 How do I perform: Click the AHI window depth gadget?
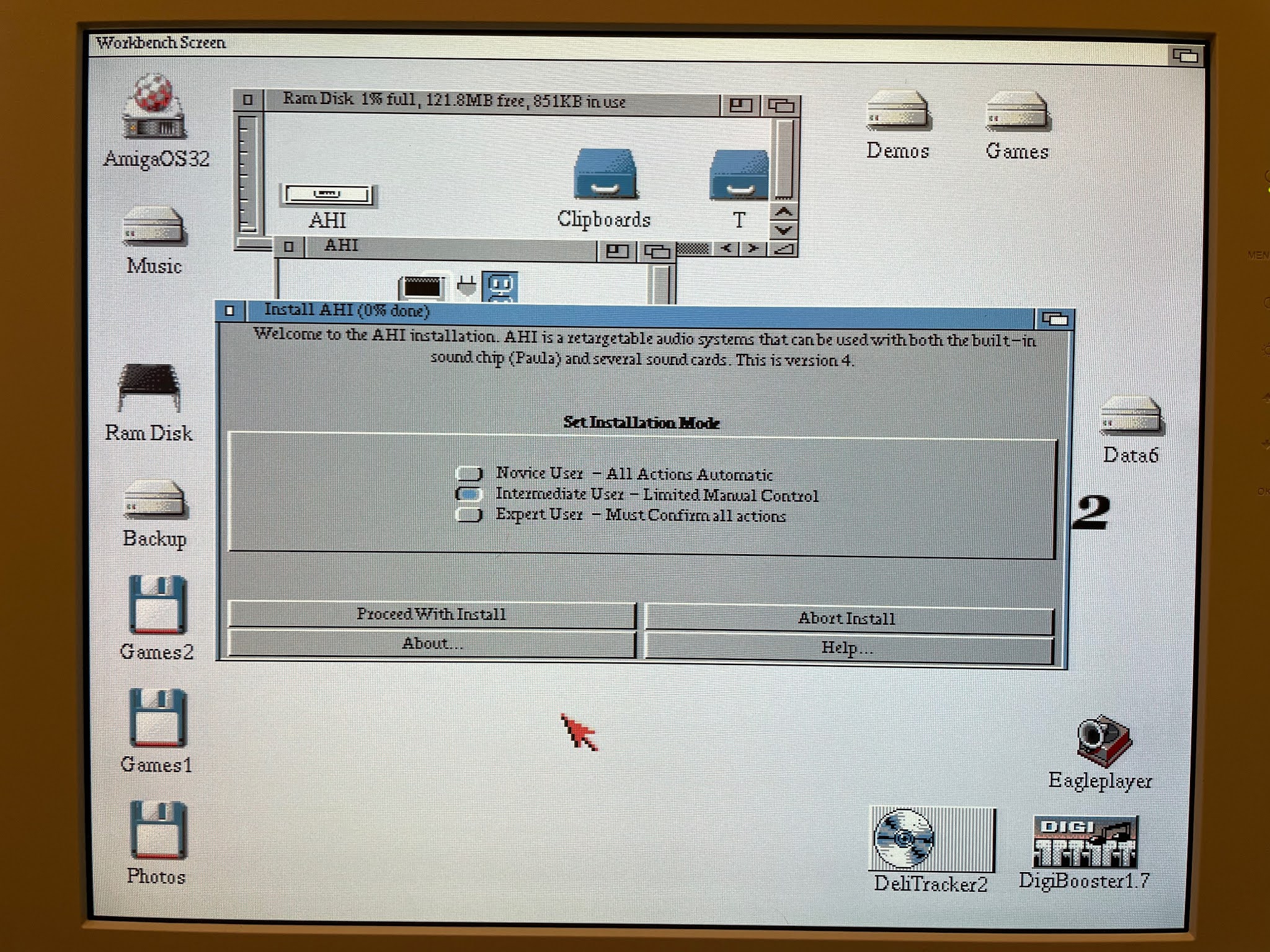657,252
